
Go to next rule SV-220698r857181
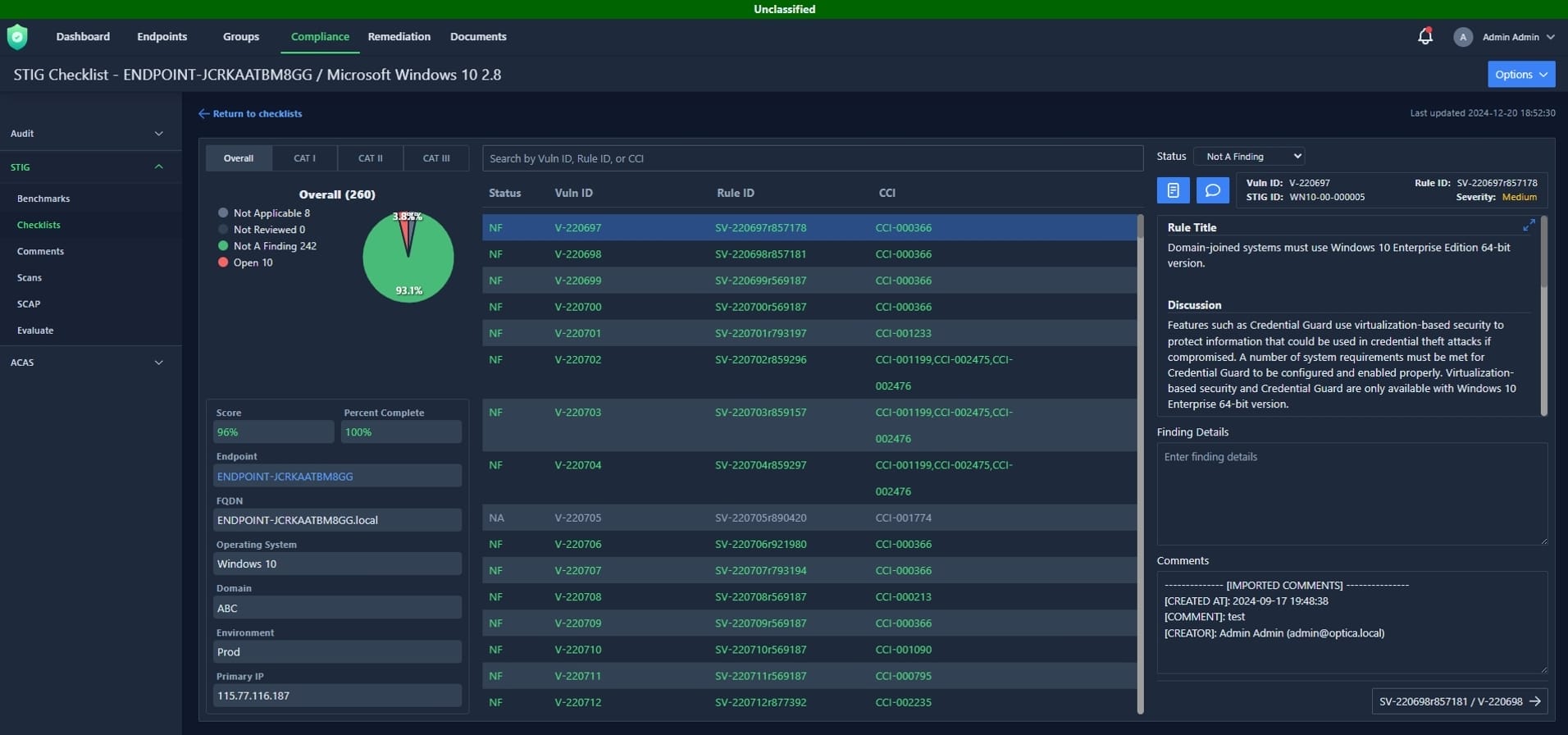(x=1459, y=701)
